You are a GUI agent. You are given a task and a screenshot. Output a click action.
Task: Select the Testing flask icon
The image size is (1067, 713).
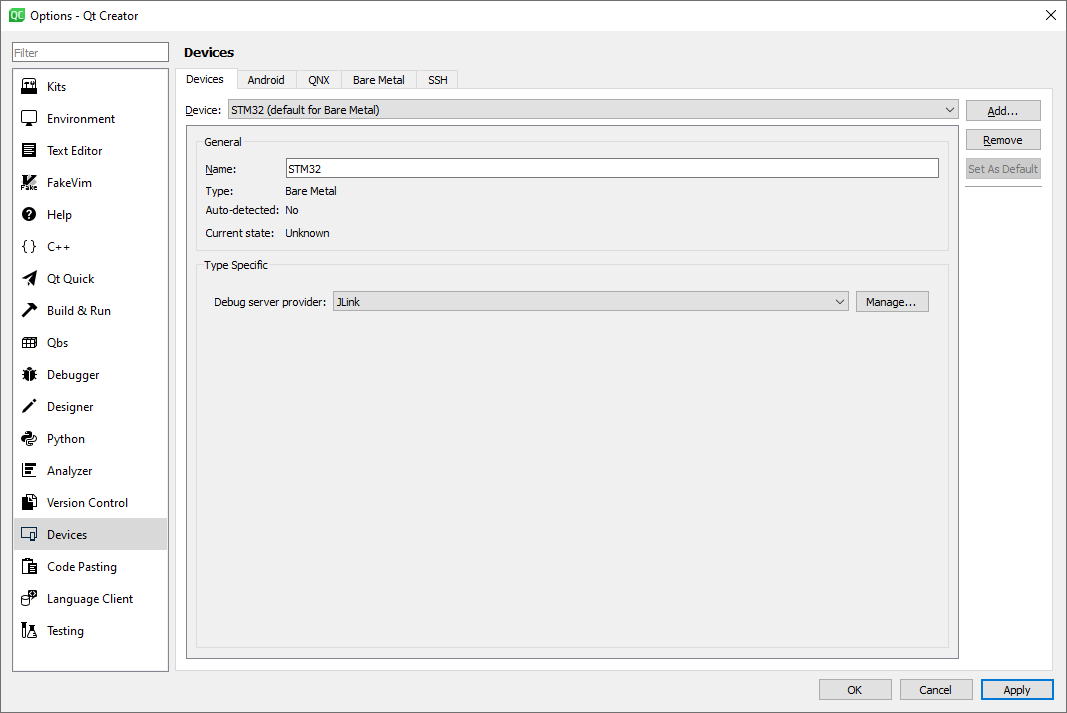coord(29,631)
